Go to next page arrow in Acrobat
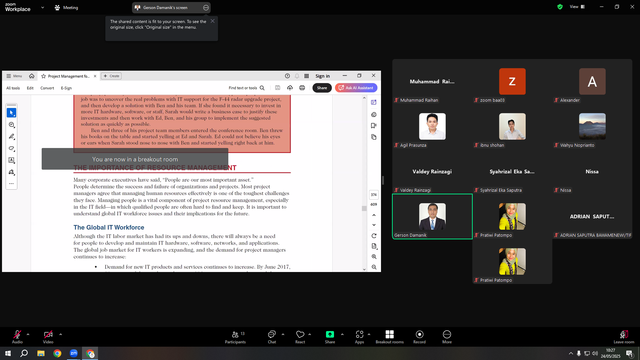Viewport: 640px width, 360px height. [x=373, y=225]
